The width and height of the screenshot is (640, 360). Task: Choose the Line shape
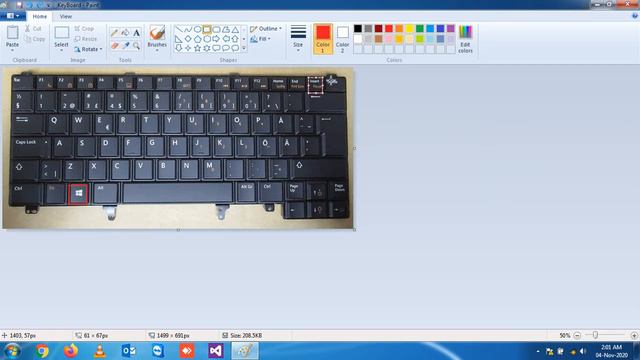point(178,29)
